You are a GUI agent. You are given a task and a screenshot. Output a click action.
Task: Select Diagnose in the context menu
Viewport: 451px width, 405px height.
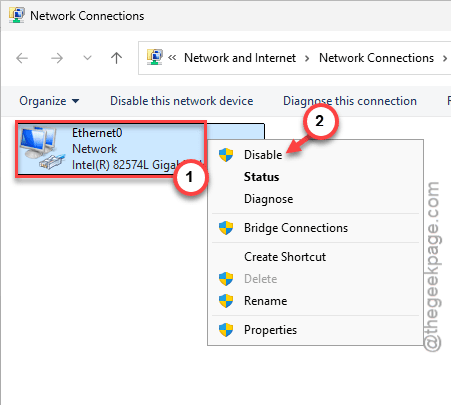coord(269,199)
